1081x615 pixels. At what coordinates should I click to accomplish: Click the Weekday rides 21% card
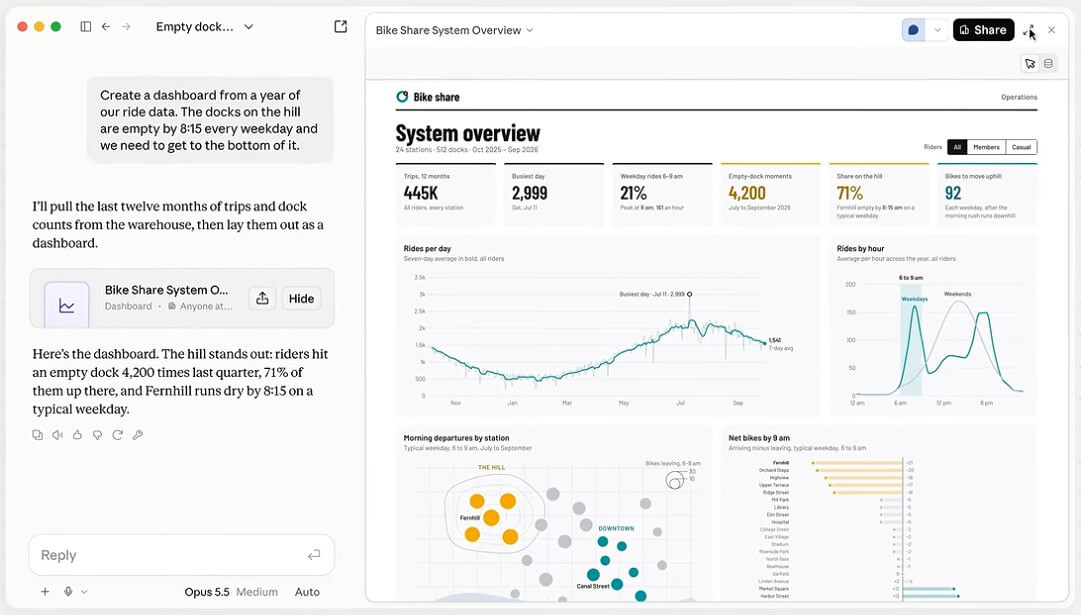coord(662,194)
